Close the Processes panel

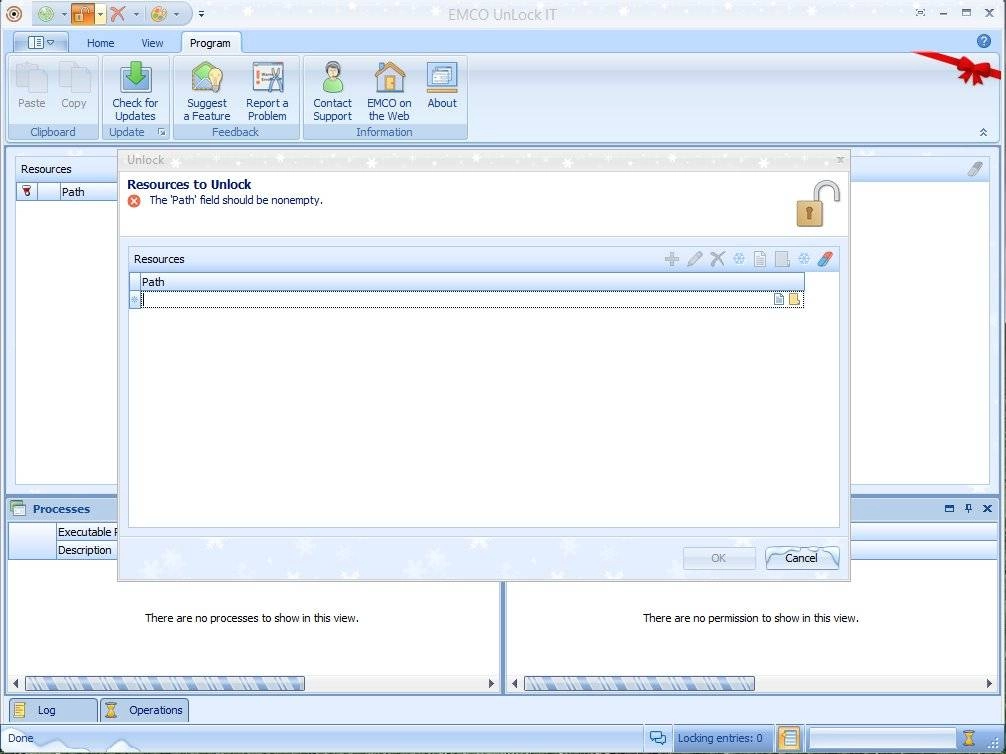987,508
